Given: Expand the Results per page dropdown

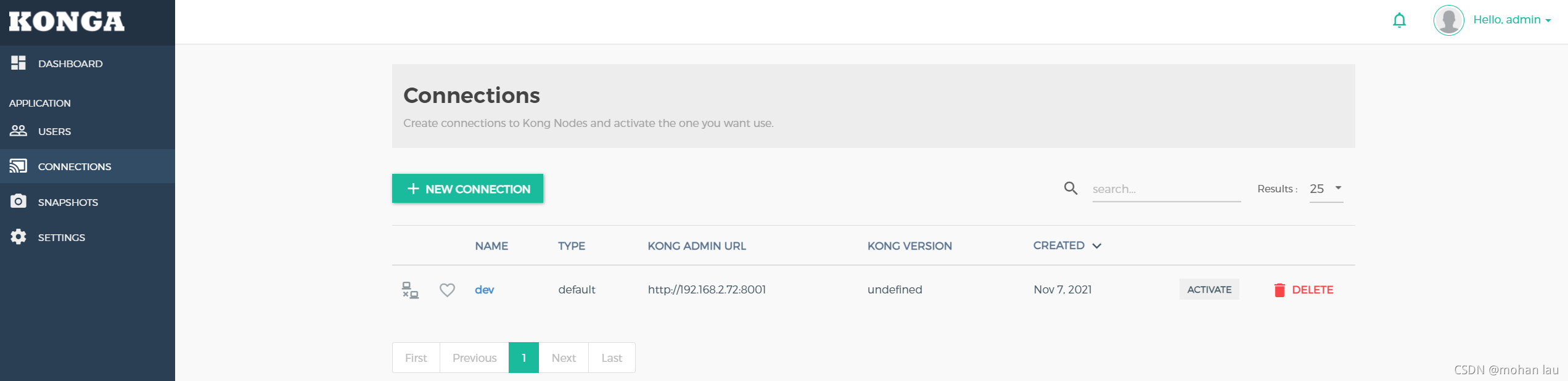Looking at the screenshot, I should (x=1326, y=189).
